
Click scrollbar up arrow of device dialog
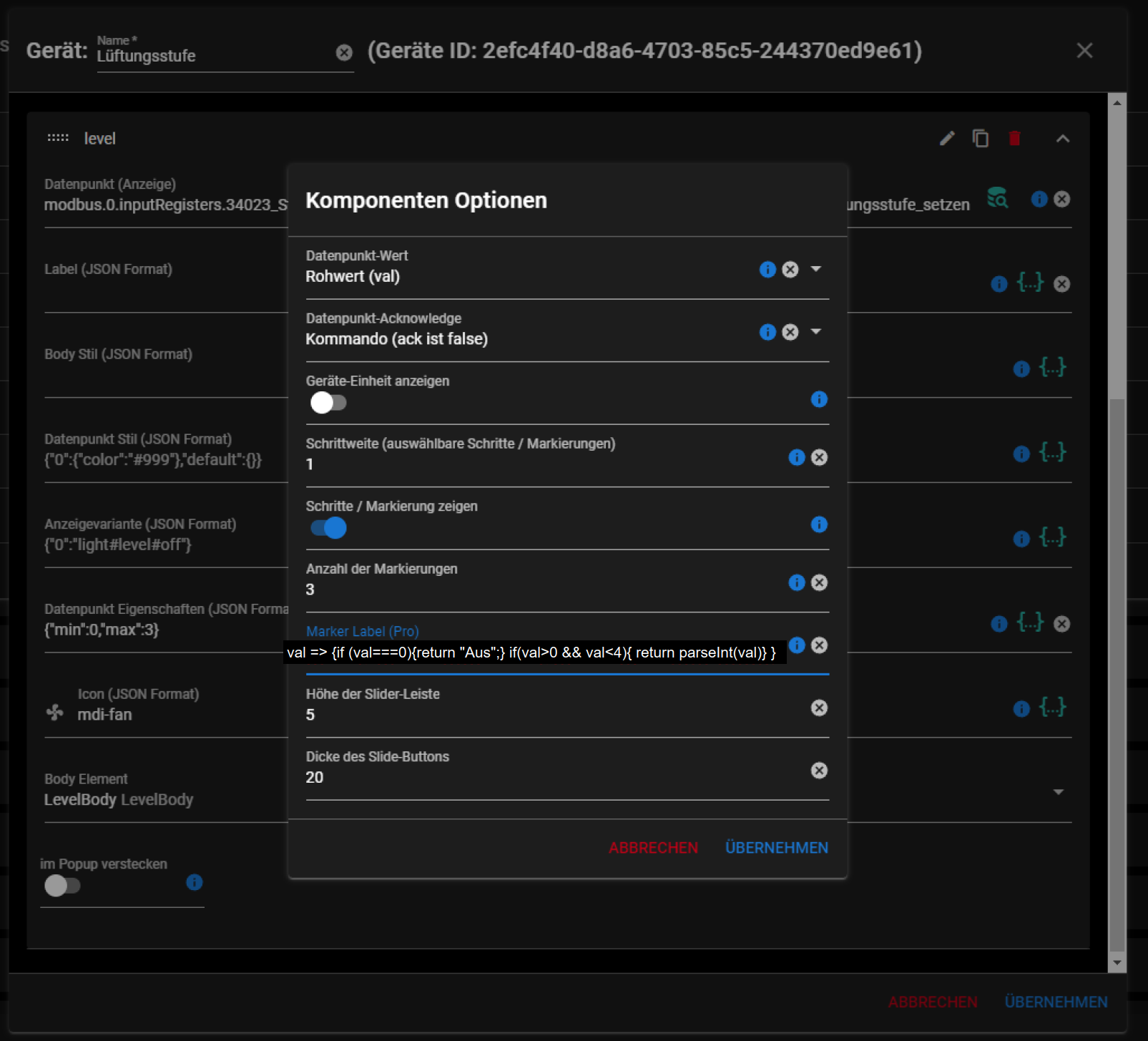tap(1117, 103)
